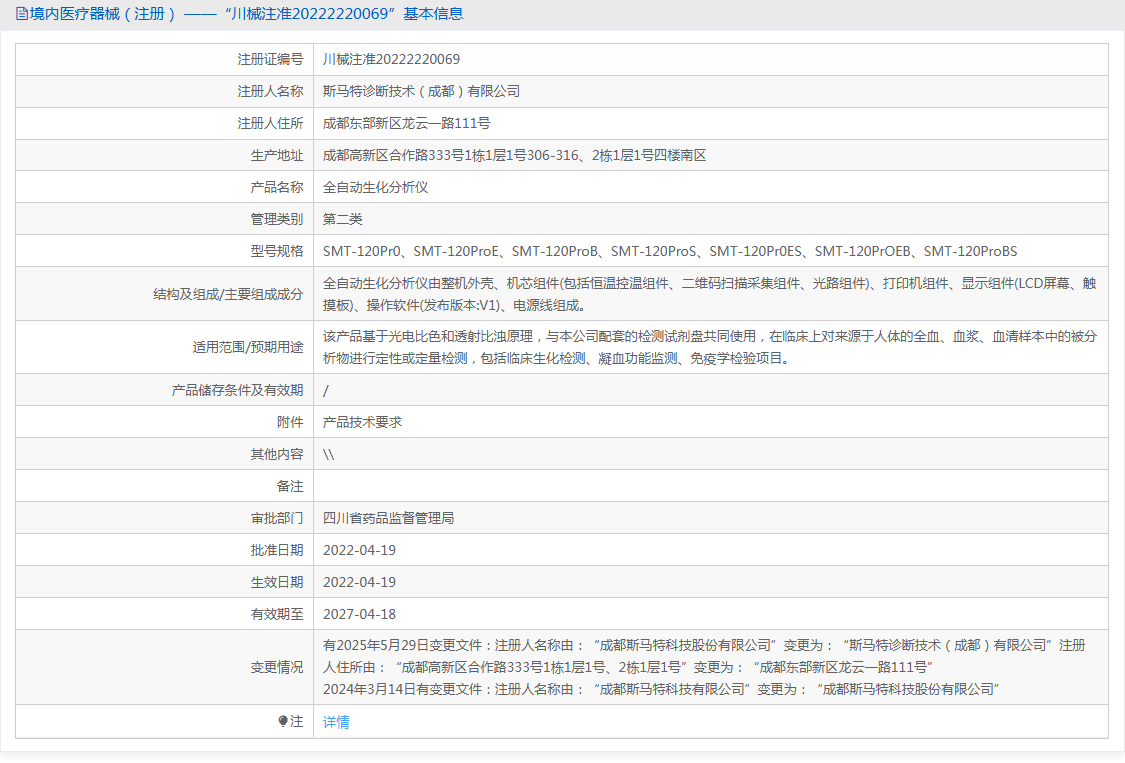Screen dimensions: 1125x763
Task: Click the 注册人住所 label
Action: pyautogui.click(x=270, y=123)
